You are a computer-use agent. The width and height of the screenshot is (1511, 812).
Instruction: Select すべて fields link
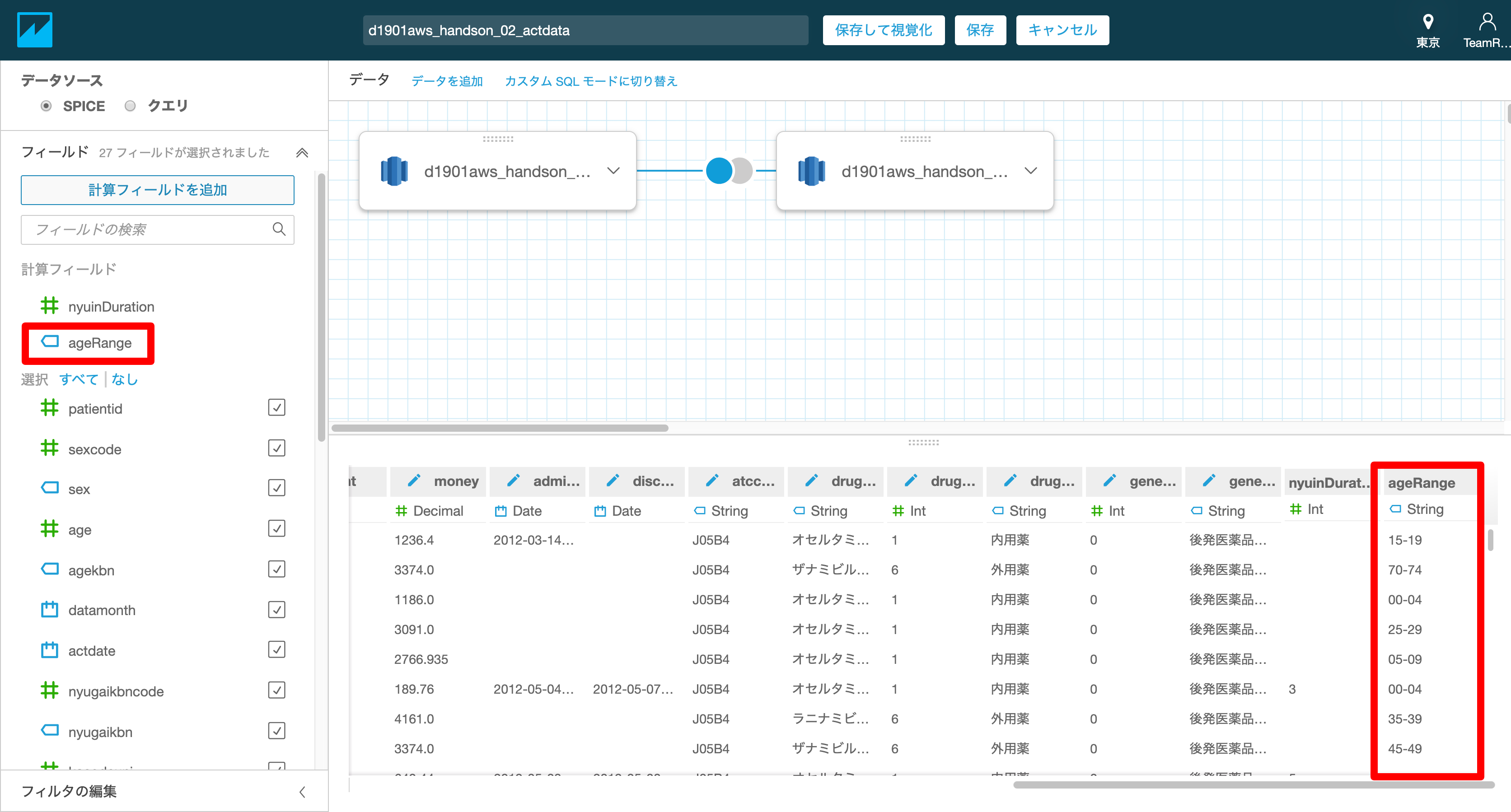79,379
